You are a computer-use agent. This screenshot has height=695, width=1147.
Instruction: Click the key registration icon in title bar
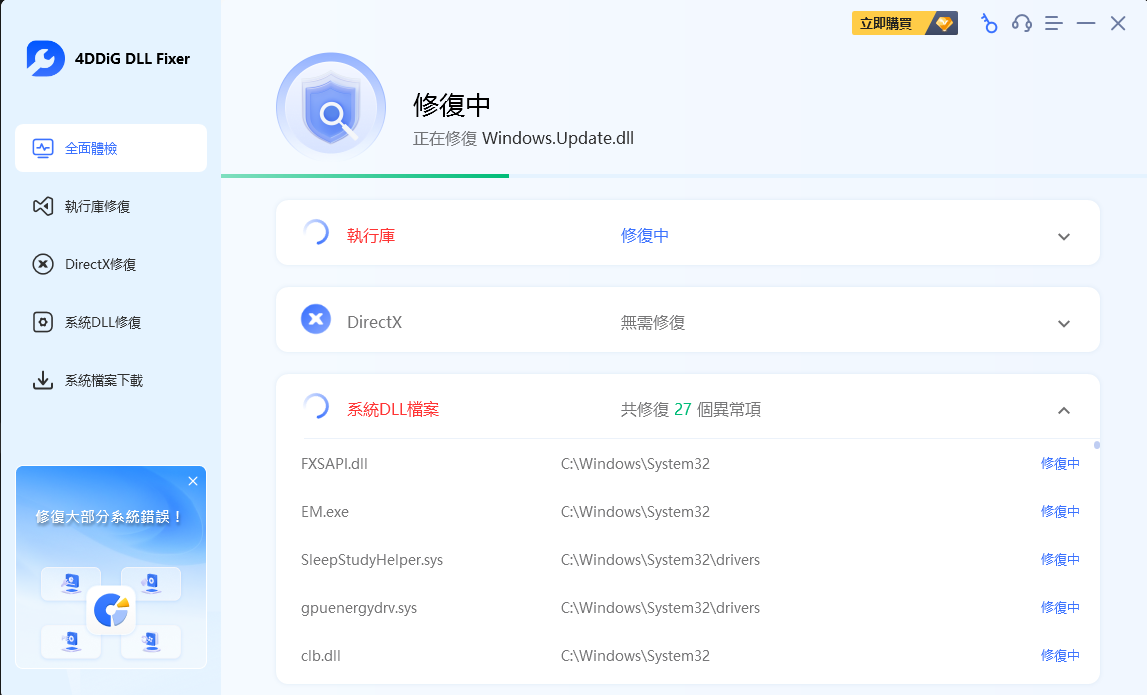989,23
